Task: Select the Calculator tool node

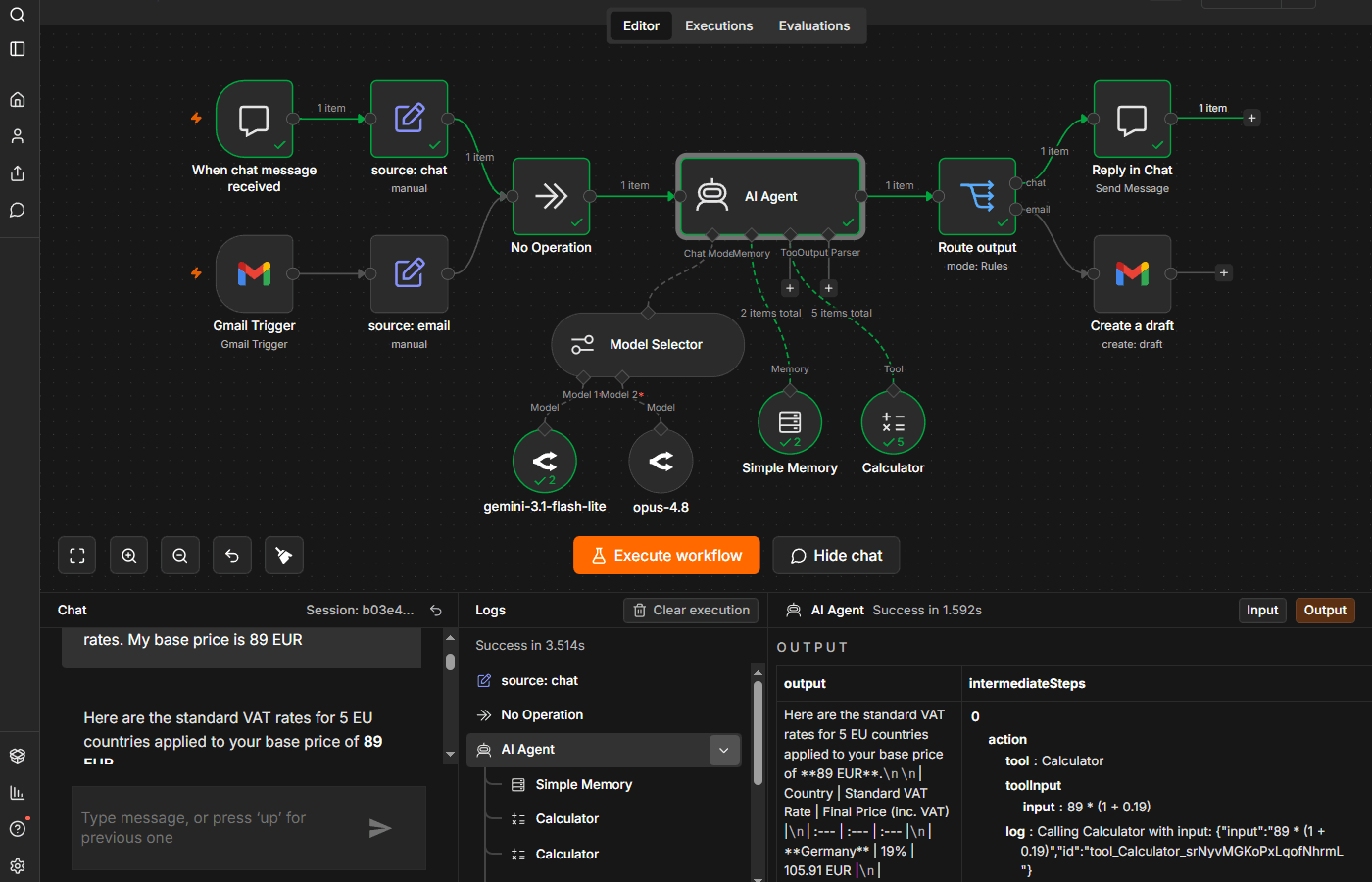Action: [893, 422]
